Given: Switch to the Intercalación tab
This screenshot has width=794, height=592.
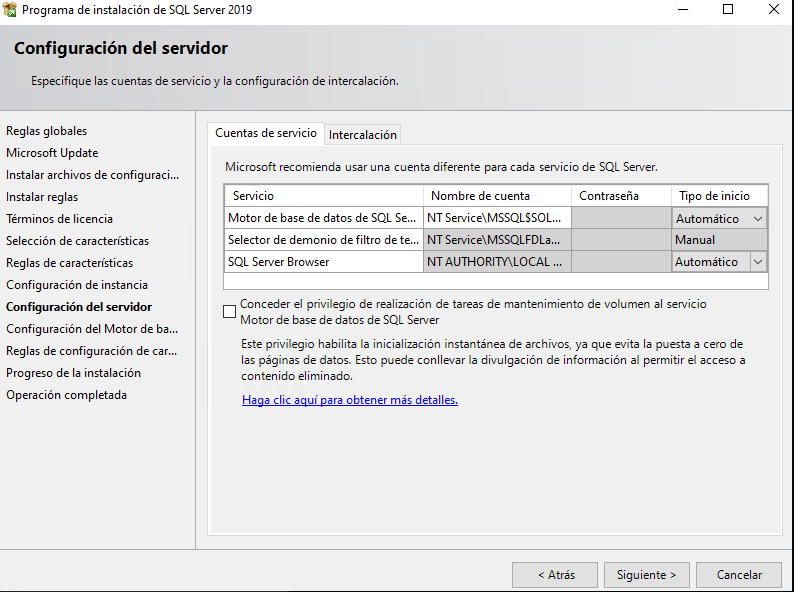Looking at the screenshot, I should 363,135.
